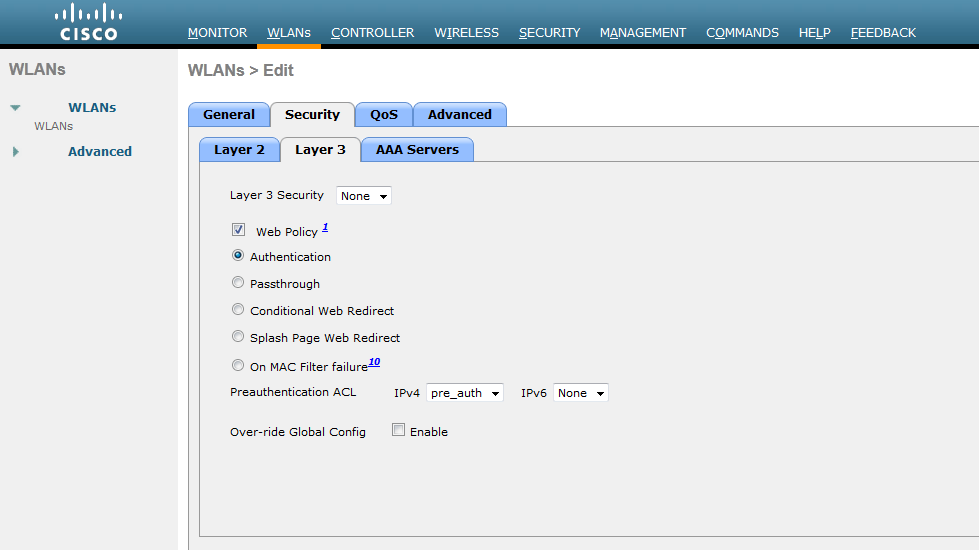The width and height of the screenshot is (979, 550).
Task: Open footnote 10 link after MAC Filter failure
Action: (x=374, y=362)
